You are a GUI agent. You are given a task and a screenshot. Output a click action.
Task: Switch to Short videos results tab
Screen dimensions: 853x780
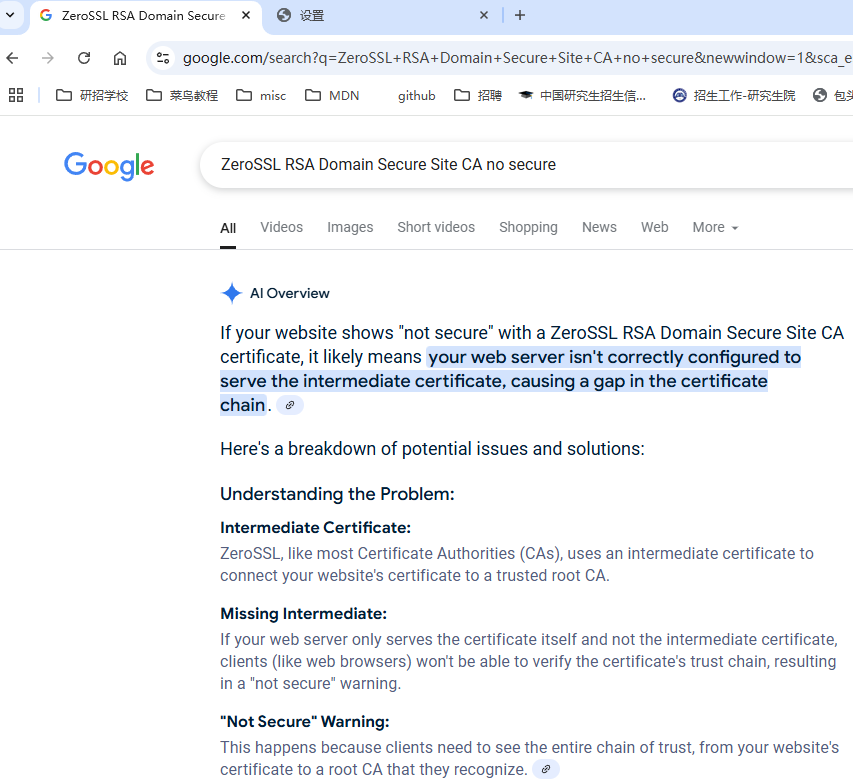click(x=436, y=227)
